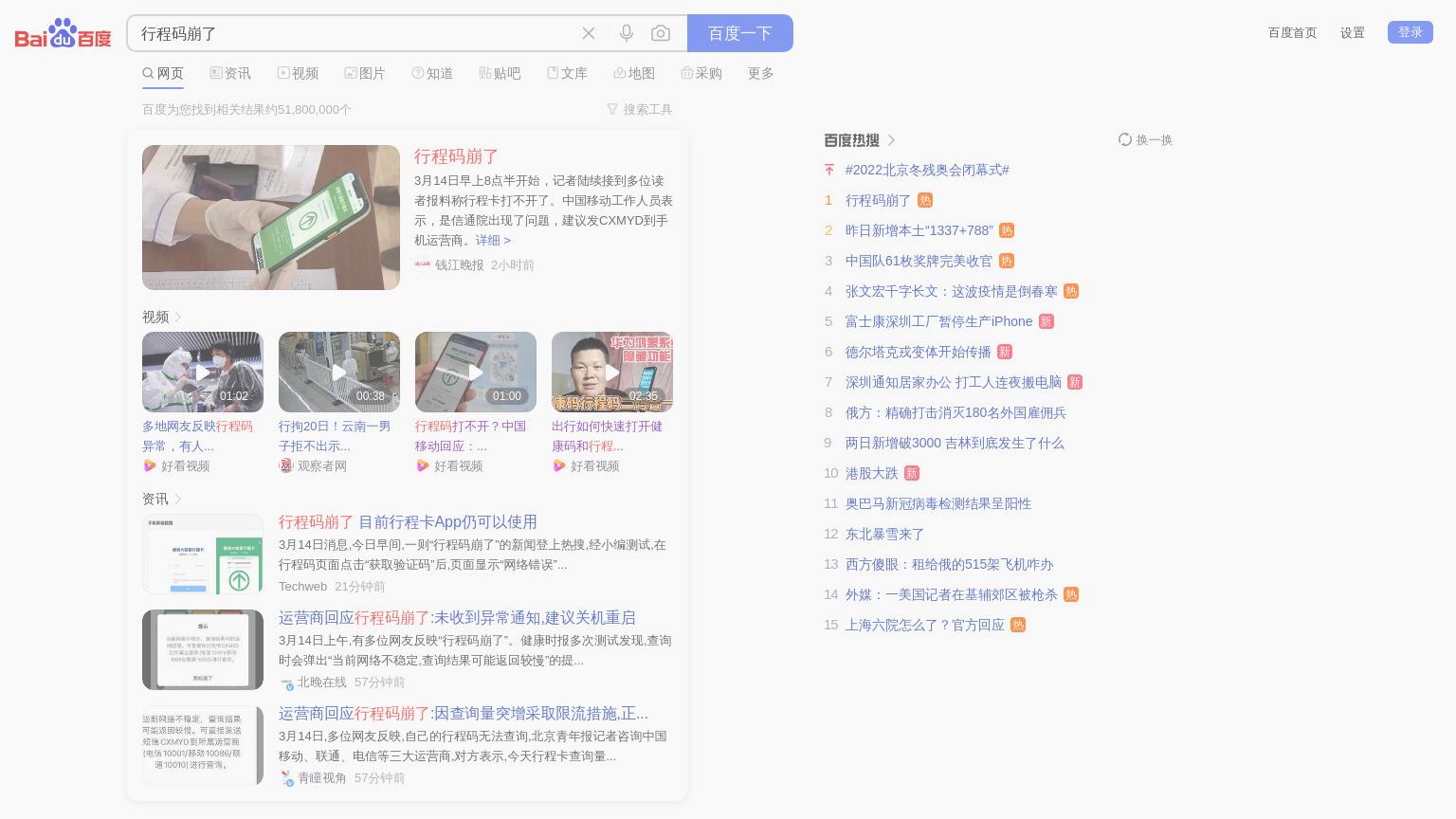The height and width of the screenshot is (819, 1456).
Task: Switch to the 资讯 tab
Action: tap(230, 73)
